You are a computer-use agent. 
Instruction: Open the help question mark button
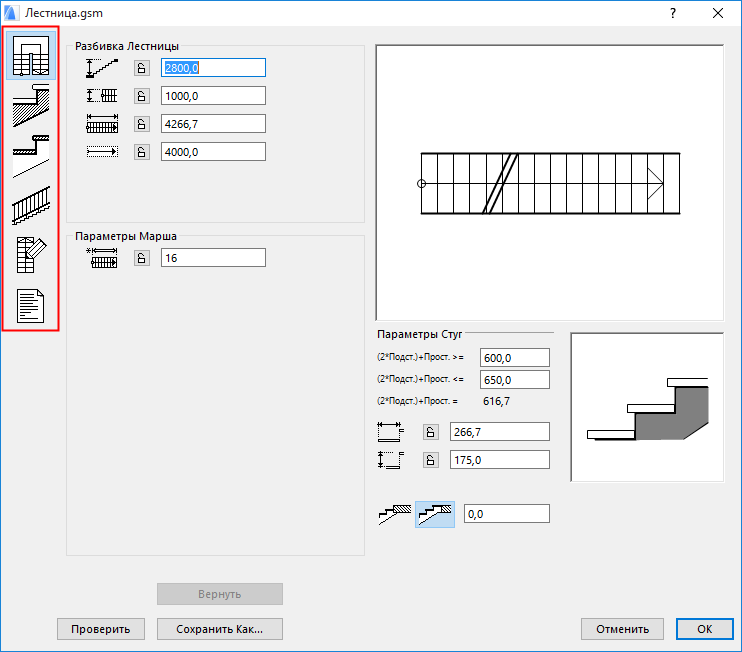pyautogui.click(x=673, y=13)
